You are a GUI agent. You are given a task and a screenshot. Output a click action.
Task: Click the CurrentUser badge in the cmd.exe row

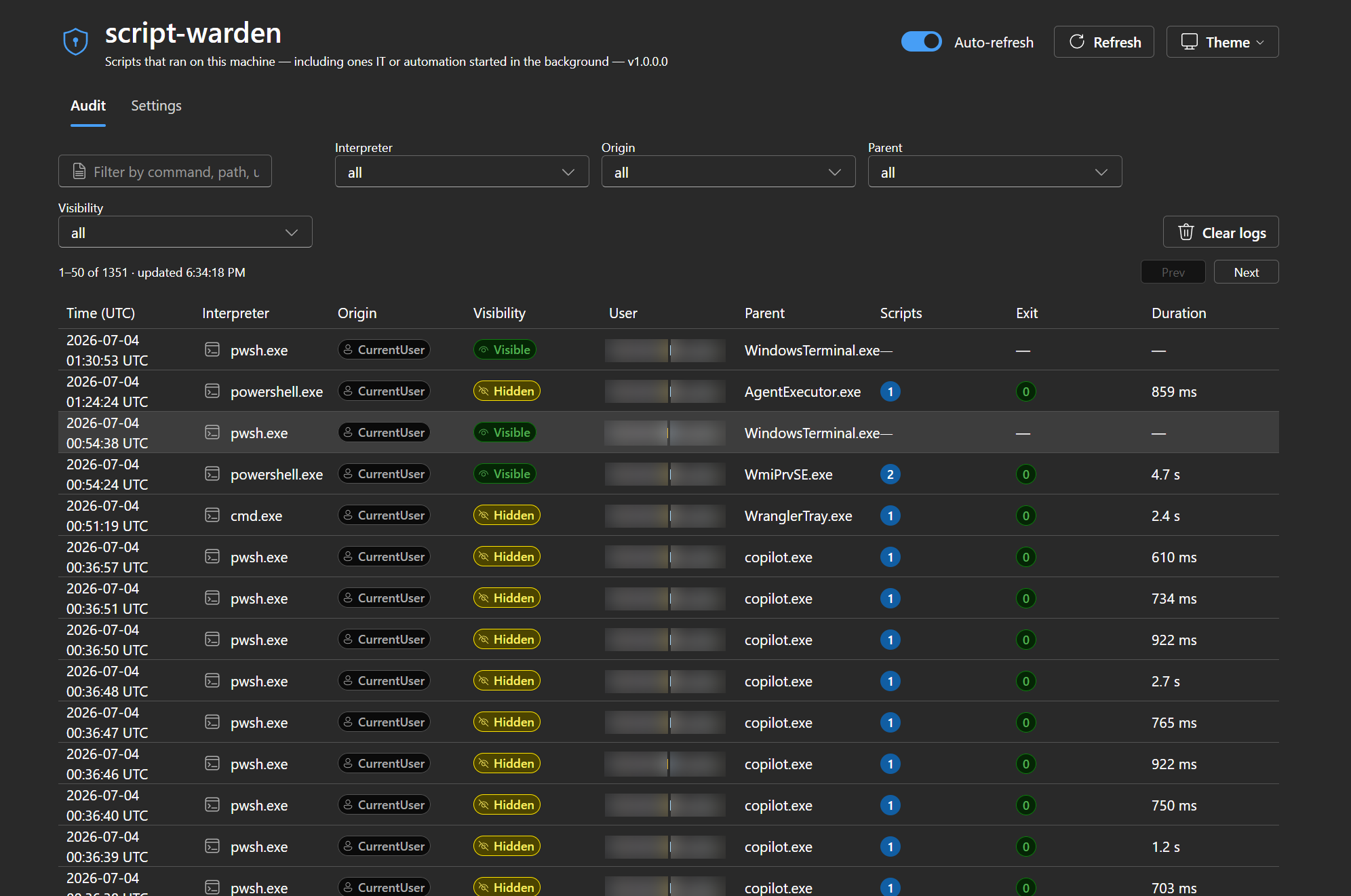coord(384,515)
